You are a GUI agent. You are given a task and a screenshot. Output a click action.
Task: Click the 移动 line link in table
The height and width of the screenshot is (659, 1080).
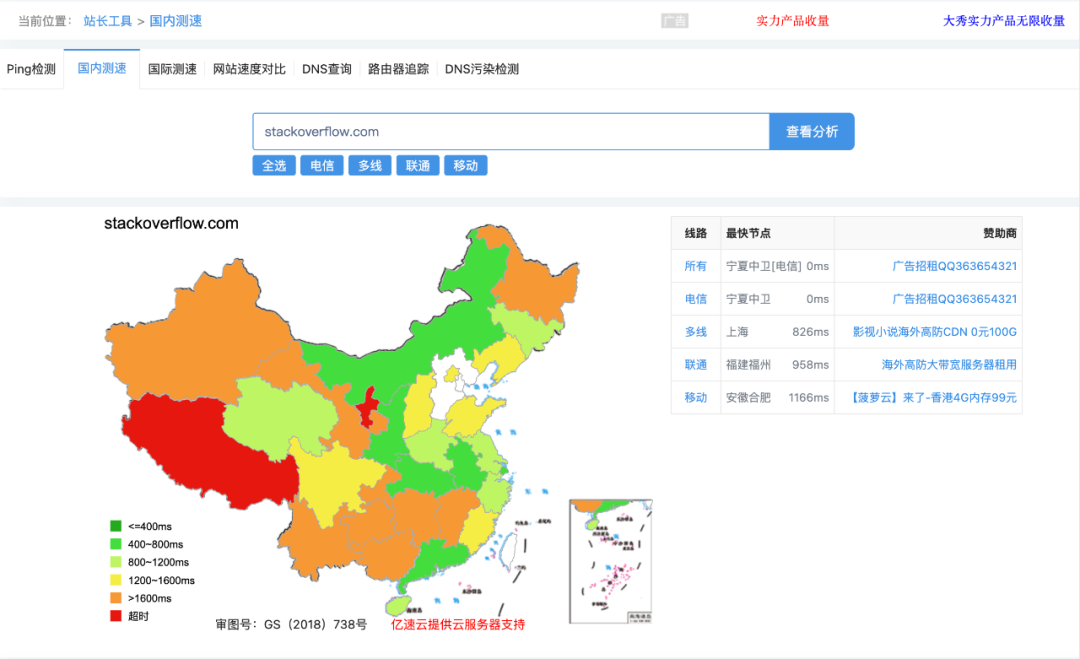(696, 397)
